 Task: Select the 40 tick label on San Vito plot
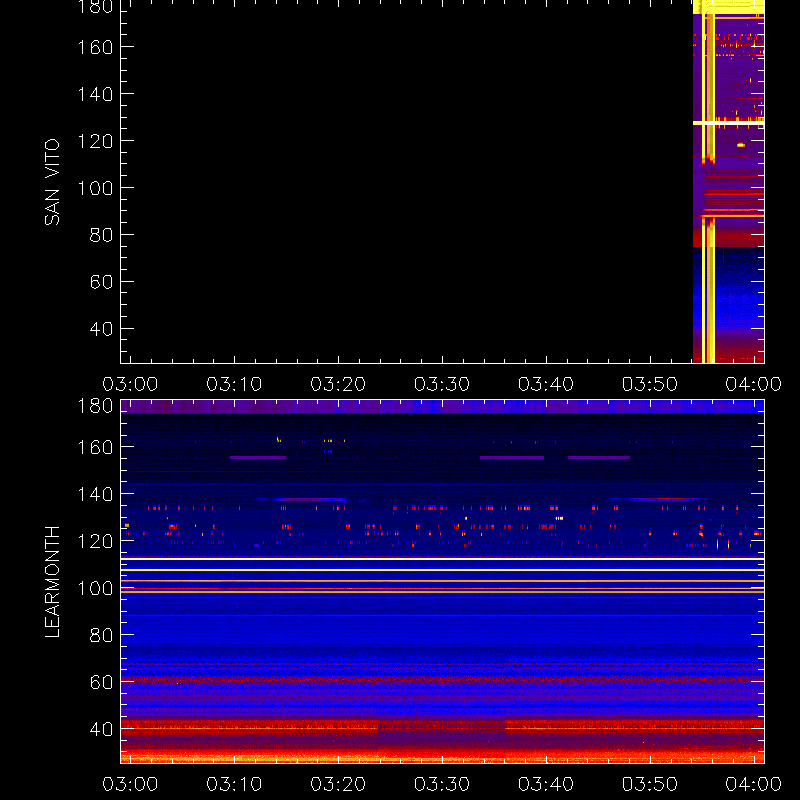(x=101, y=329)
